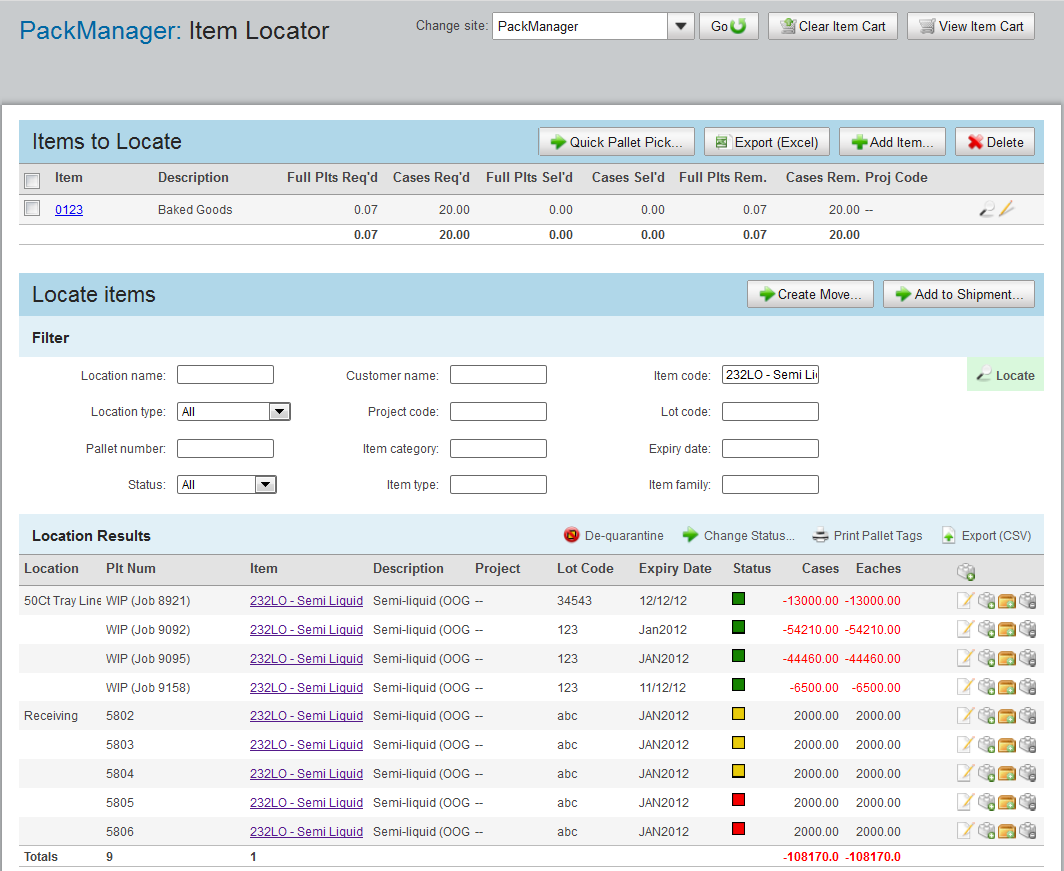
Task: Click the orange pallet icon for pallet 5804
Action: [x=1007, y=773]
